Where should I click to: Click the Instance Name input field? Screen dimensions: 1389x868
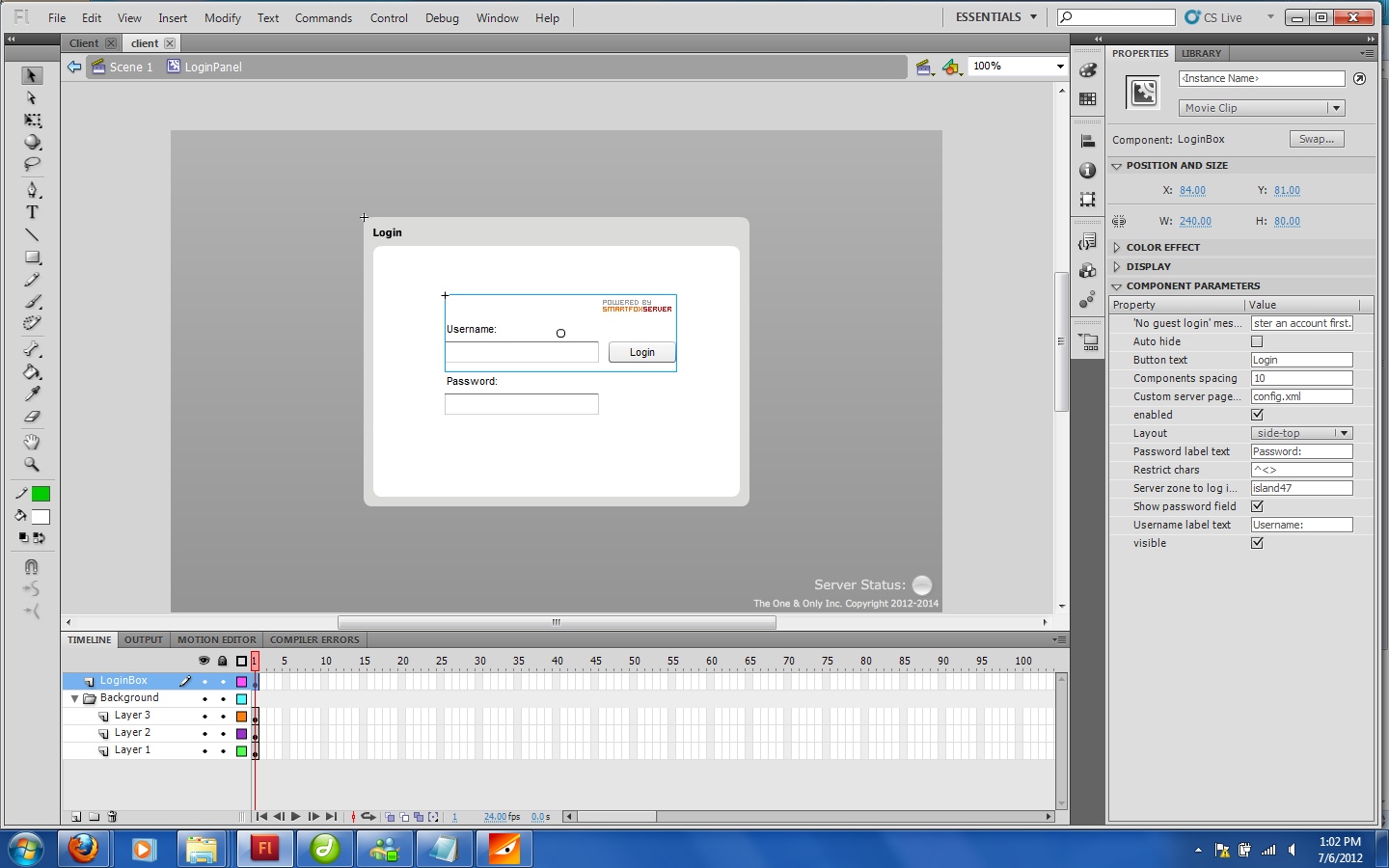1261,78
